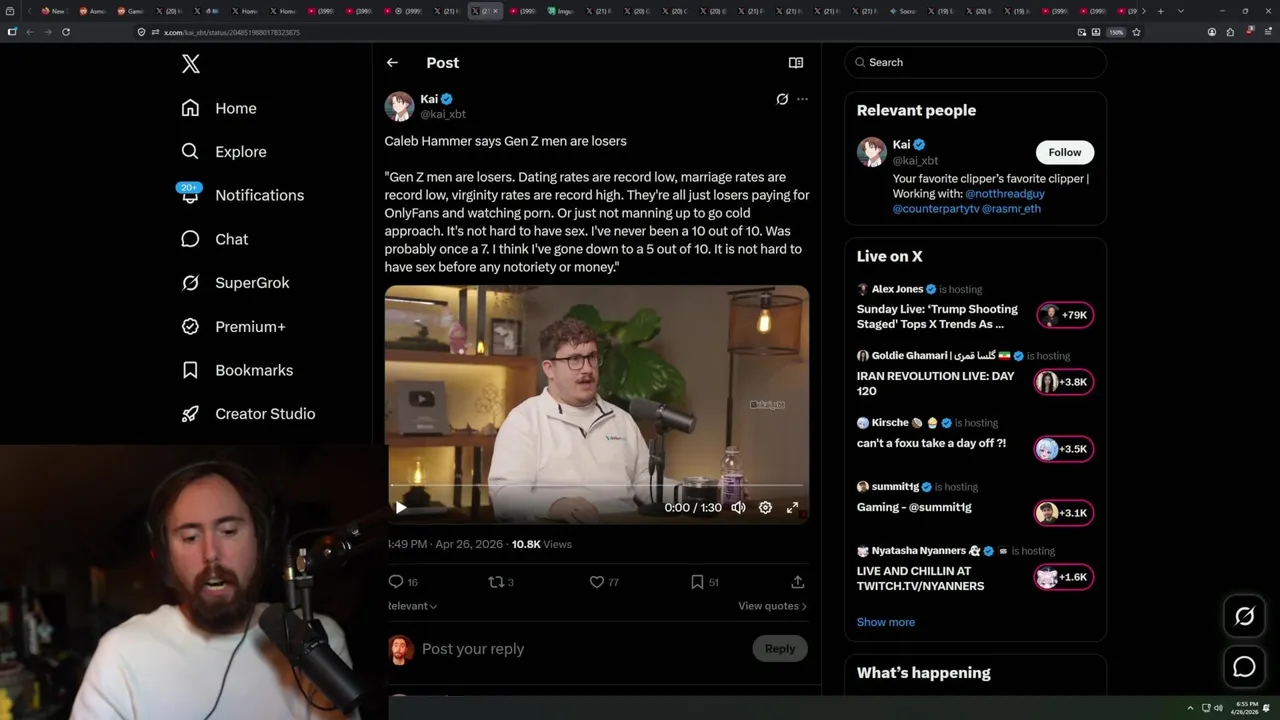Open a new browser tab with plus
The image size is (1280, 720).
[1160, 11]
